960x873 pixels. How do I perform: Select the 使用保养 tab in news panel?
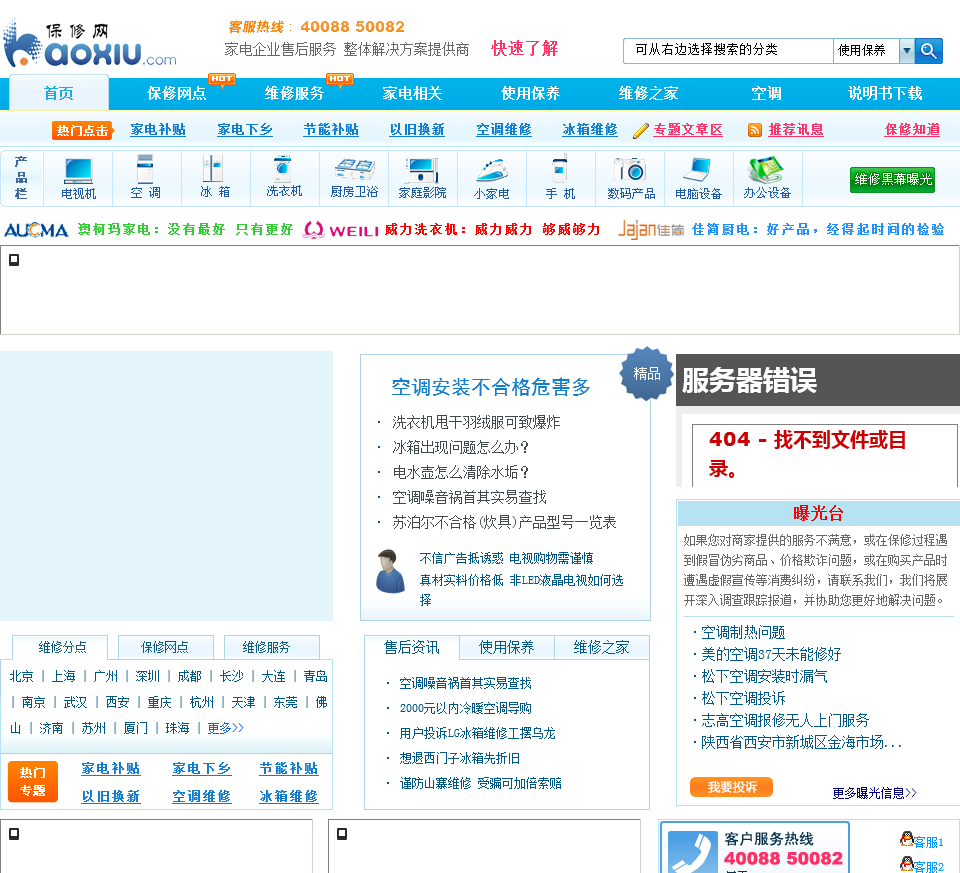click(x=506, y=647)
